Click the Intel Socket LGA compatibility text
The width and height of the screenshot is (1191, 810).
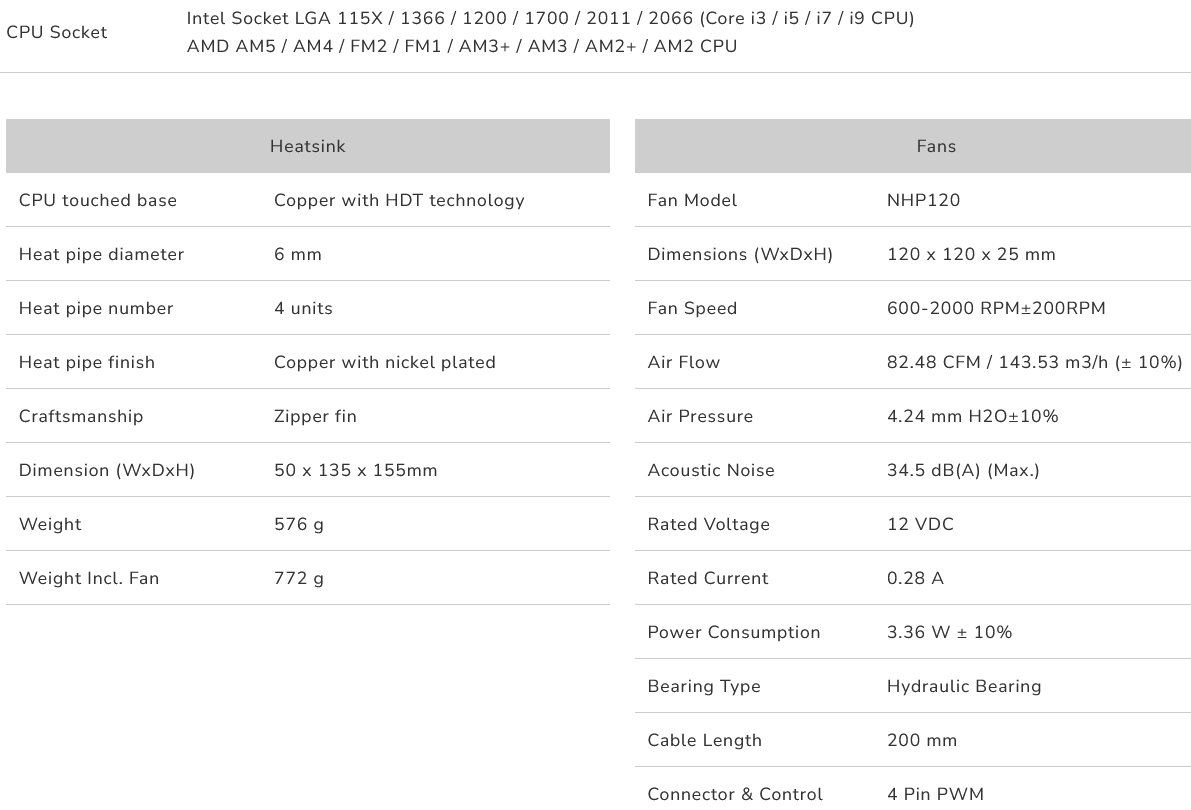click(550, 18)
